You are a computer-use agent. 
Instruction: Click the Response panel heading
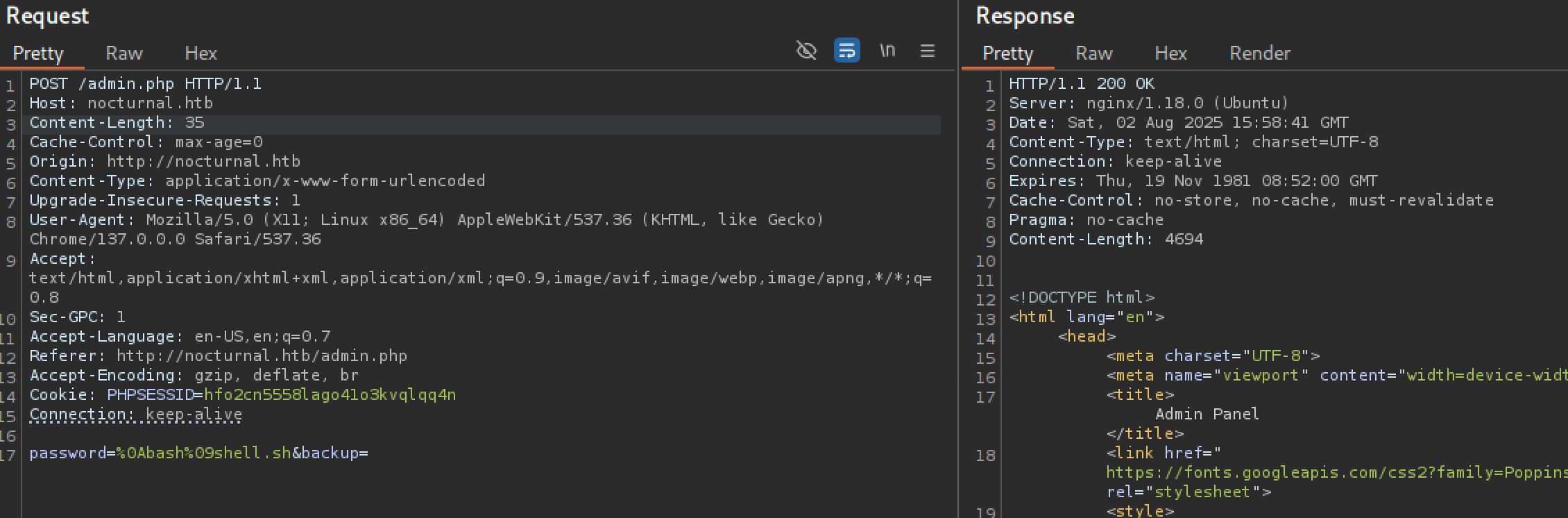point(1025,16)
